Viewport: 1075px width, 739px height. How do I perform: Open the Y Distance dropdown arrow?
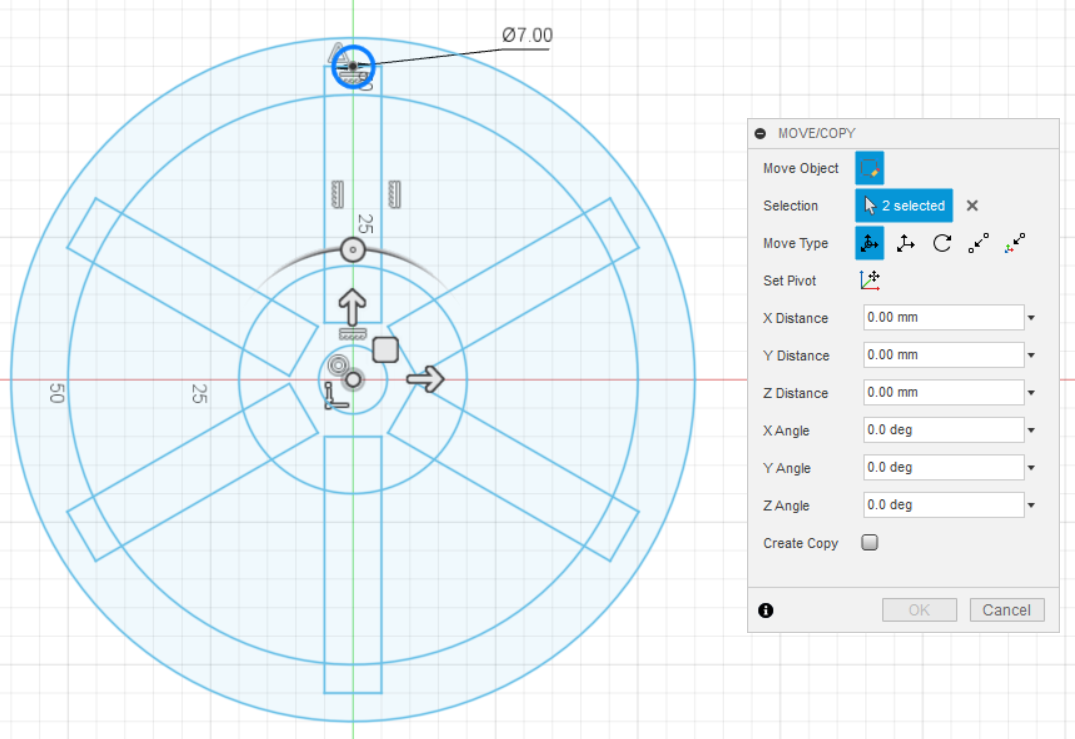1031,356
